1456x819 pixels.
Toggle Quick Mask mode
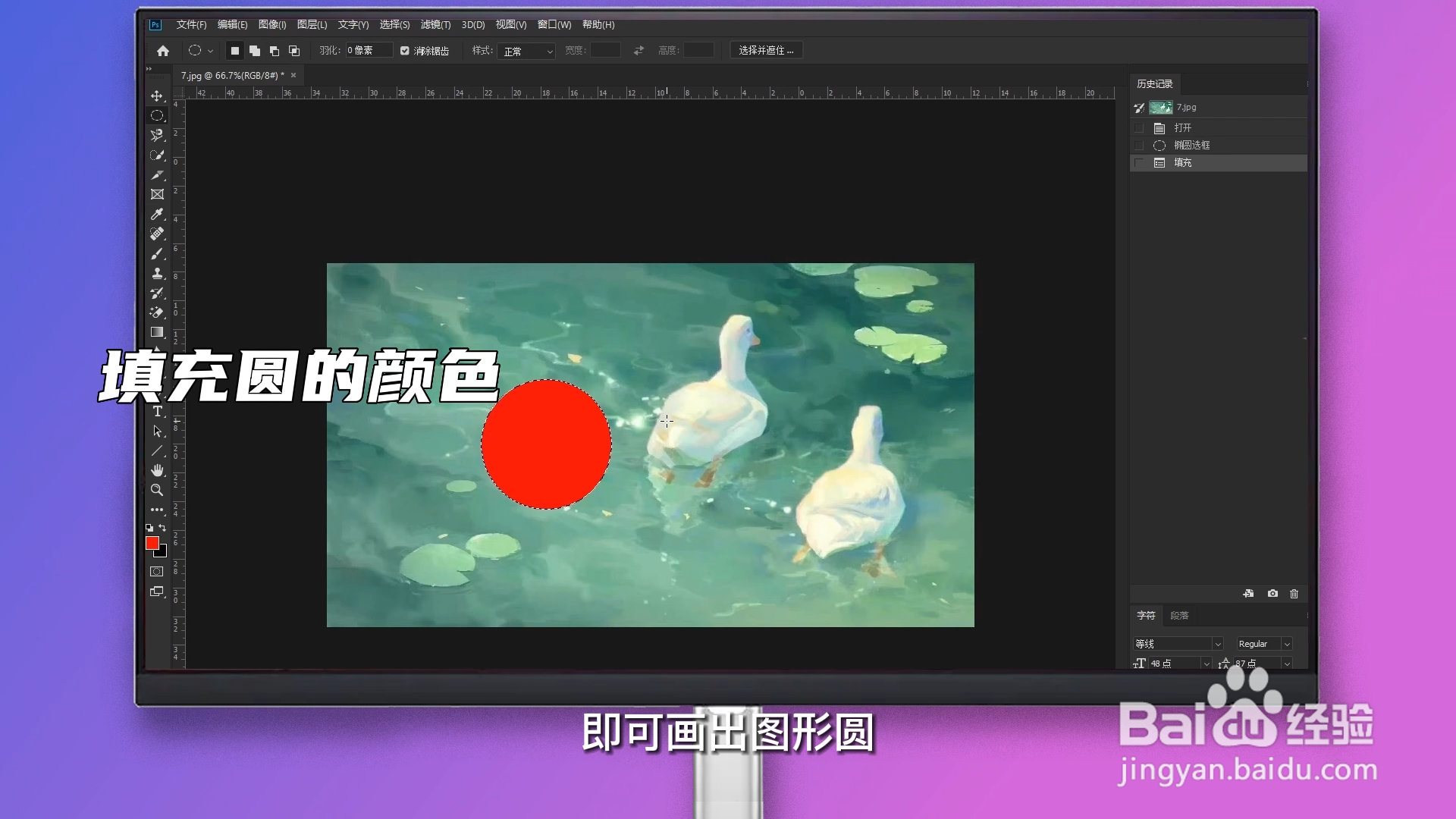pos(157,572)
